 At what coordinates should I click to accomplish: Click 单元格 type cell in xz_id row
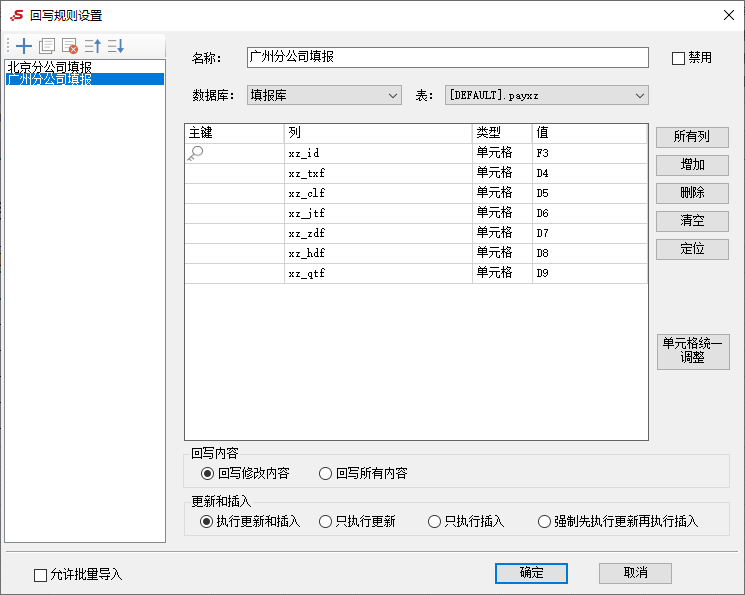[502, 154]
